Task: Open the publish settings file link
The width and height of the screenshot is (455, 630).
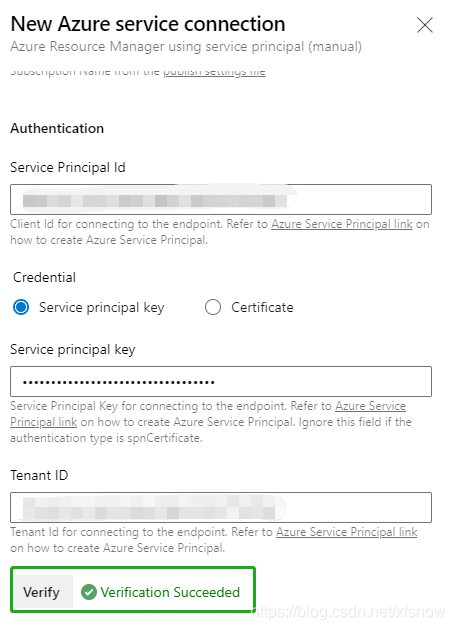Action: coord(214,72)
